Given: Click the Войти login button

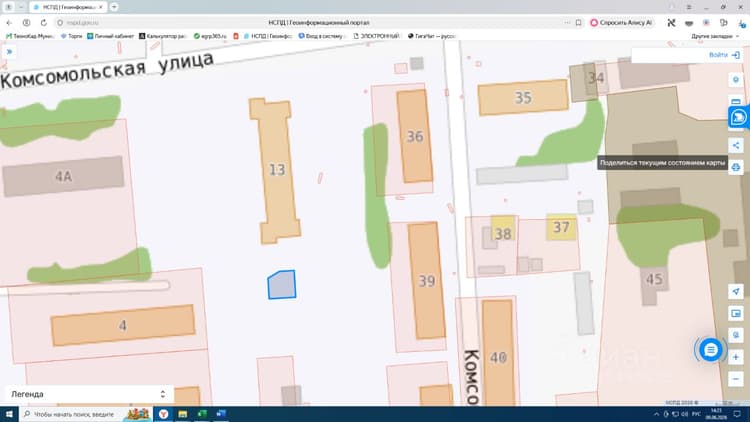Looking at the screenshot, I should coord(724,55).
